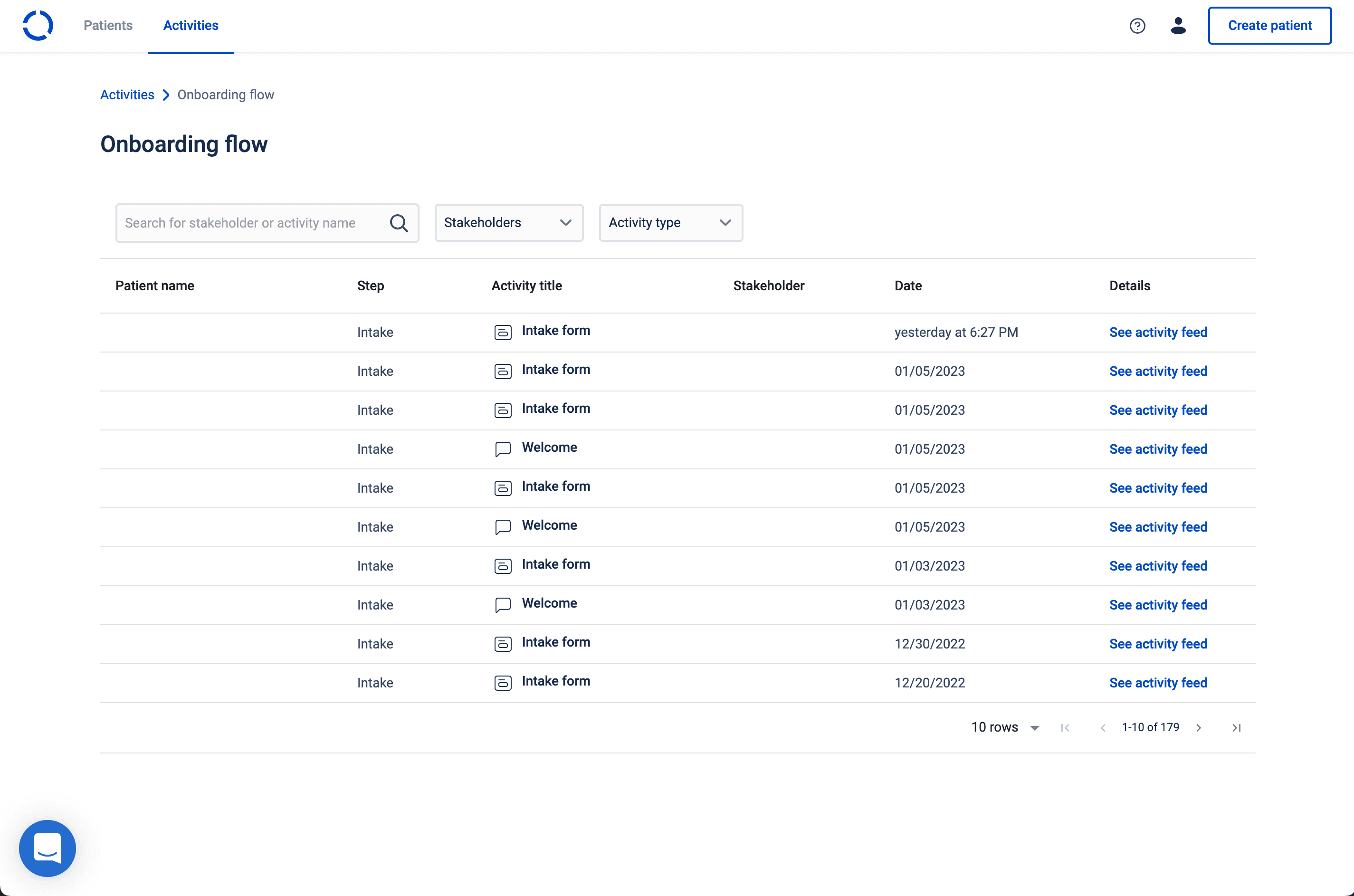The image size is (1354, 896).
Task: Jump to last page of results
Action: coord(1236,727)
